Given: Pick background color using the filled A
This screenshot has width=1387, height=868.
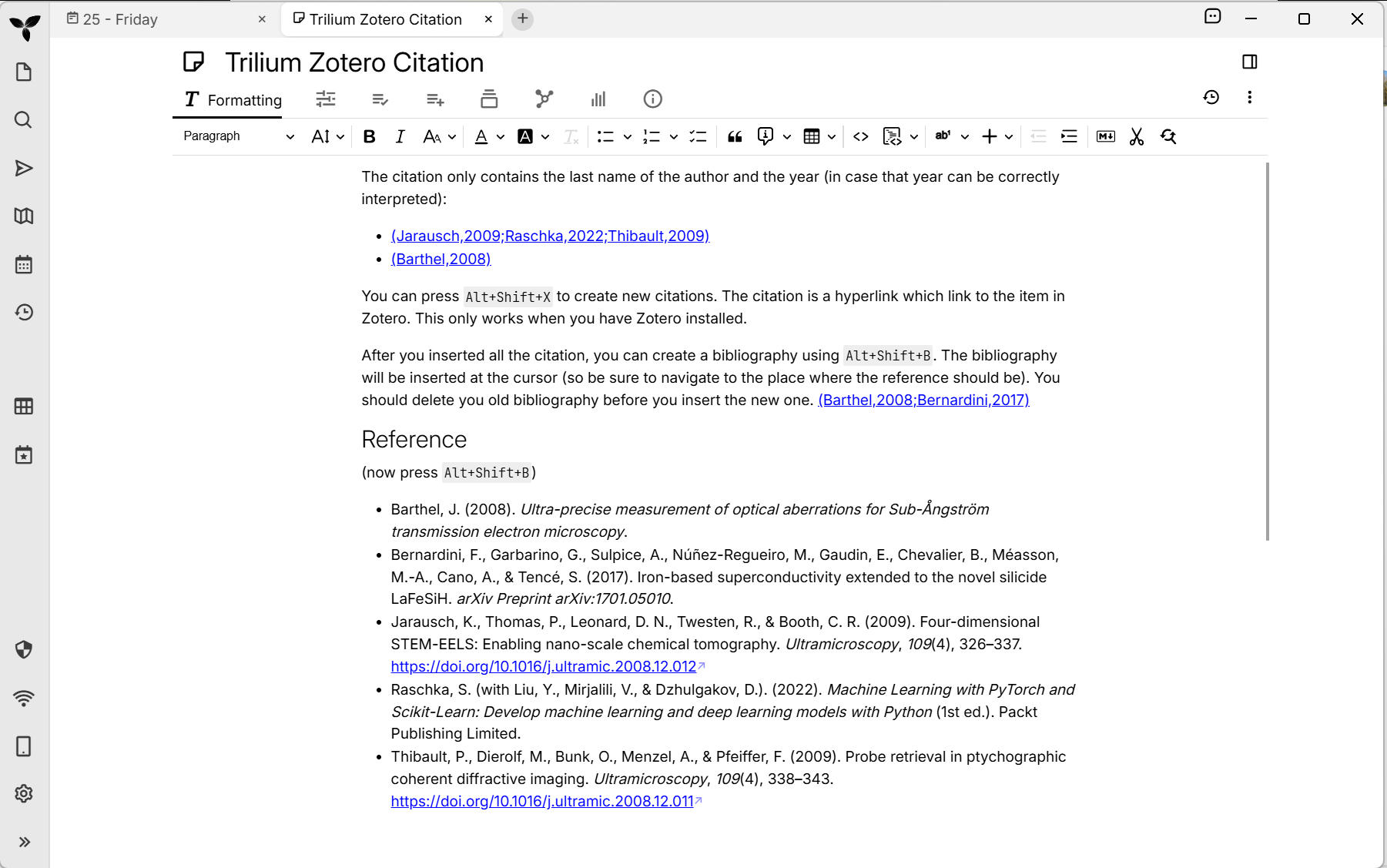Looking at the screenshot, I should click(x=525, y=136).
